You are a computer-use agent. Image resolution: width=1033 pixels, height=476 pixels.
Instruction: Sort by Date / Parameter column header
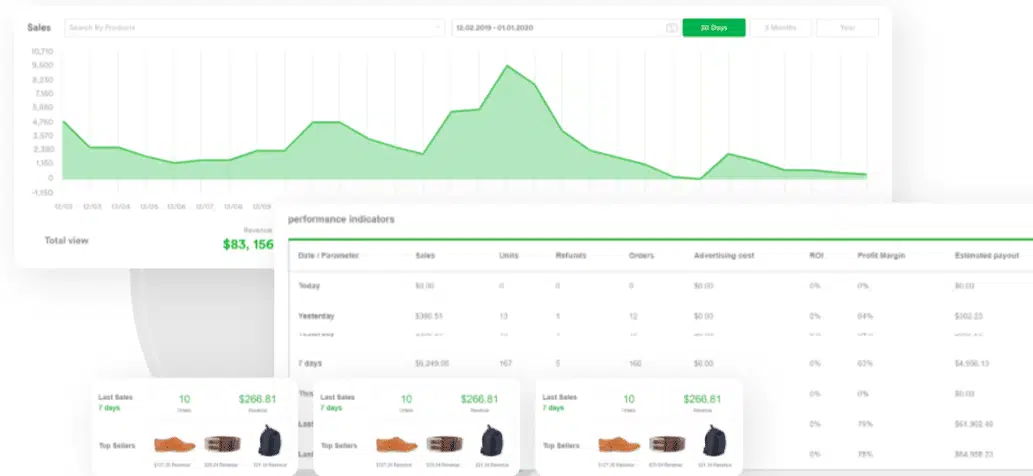coord(328,255)
